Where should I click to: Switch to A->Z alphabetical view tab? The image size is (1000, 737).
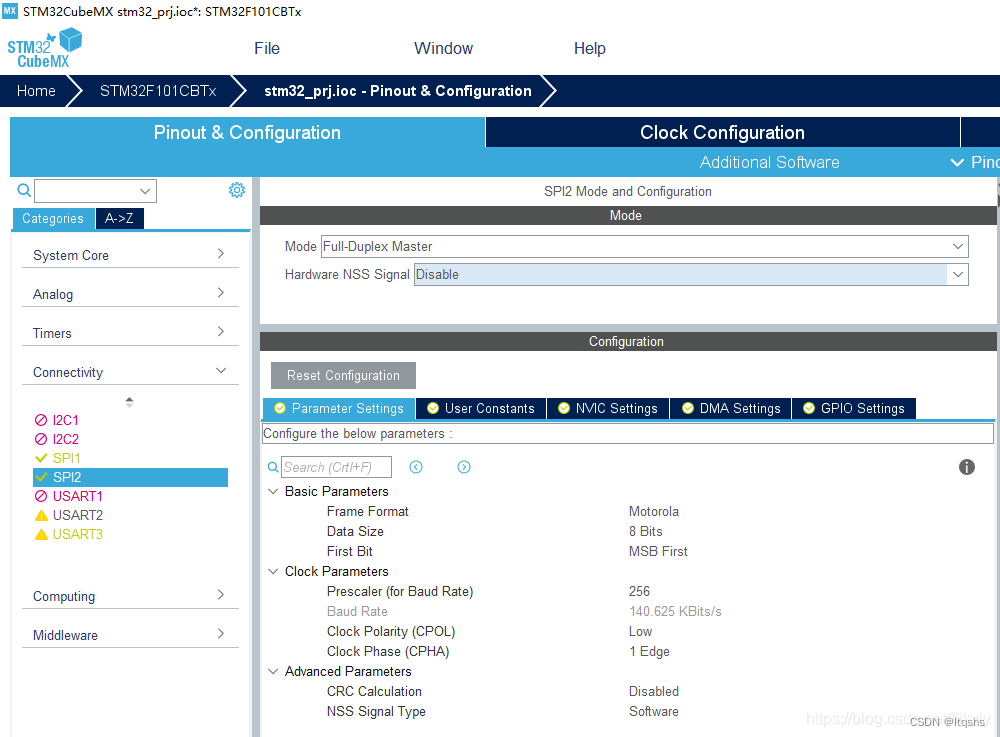(119, 219)
